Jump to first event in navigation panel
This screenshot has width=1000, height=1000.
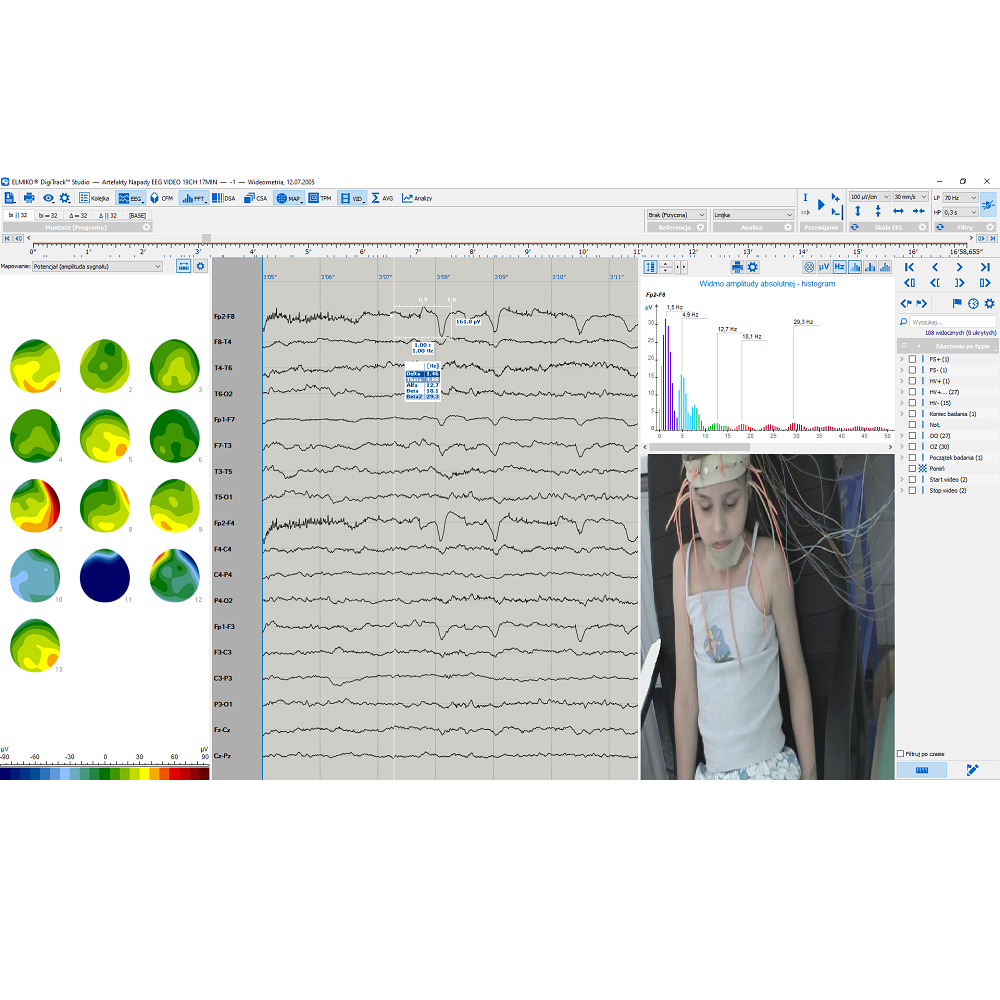point(909,268)
